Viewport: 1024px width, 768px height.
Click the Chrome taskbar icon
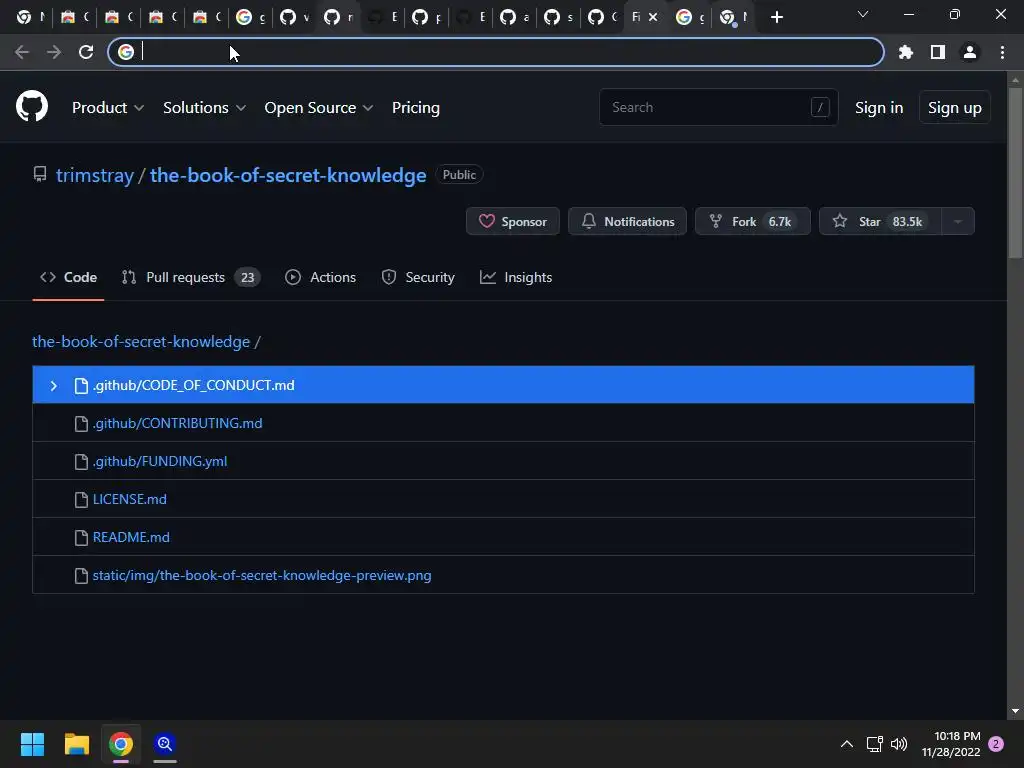[x=121, y=744]
